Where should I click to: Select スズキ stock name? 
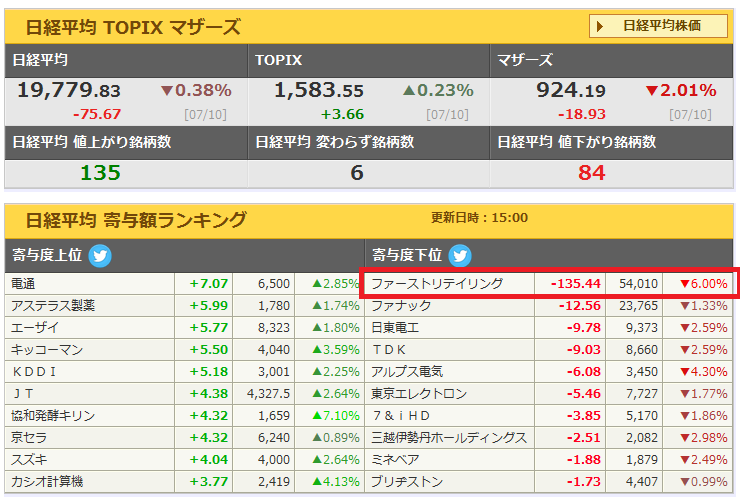click(x=29, y=460)
